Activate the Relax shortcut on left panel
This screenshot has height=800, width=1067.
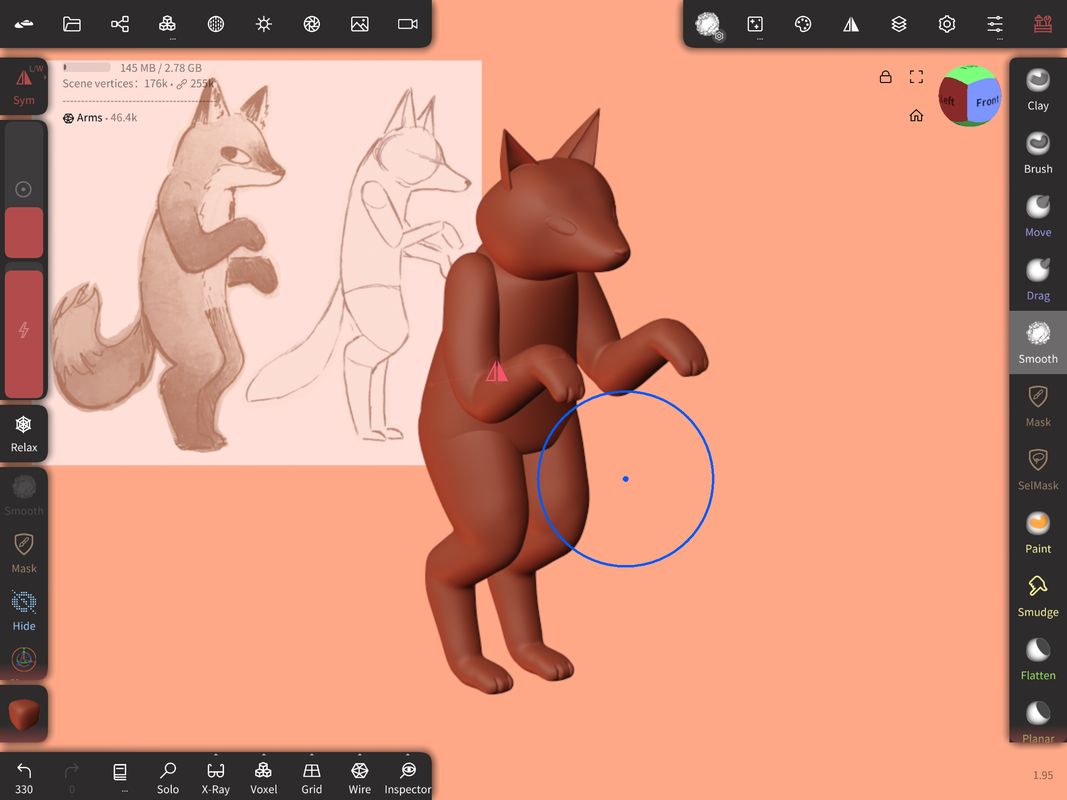tap(24, 434)
